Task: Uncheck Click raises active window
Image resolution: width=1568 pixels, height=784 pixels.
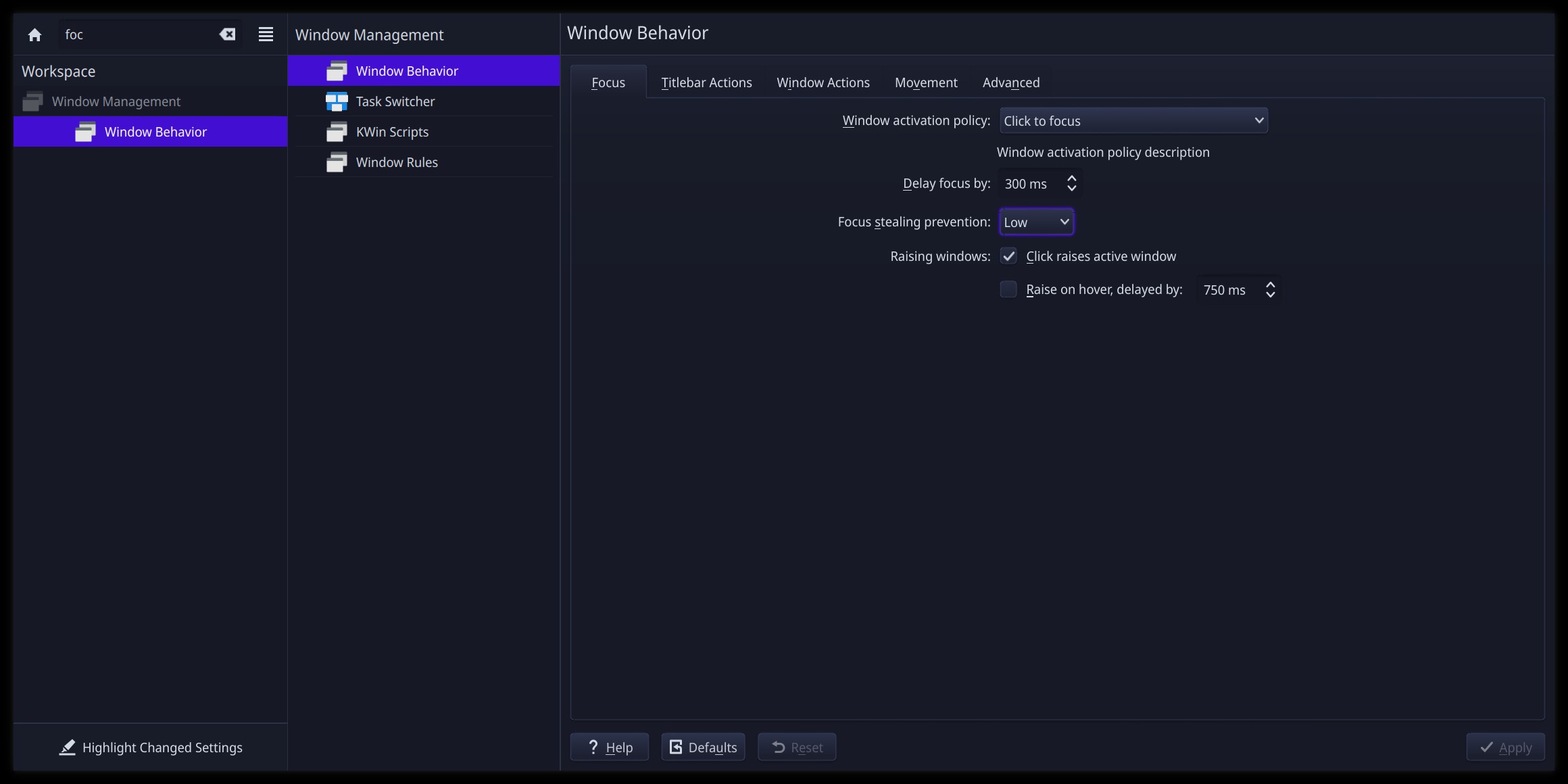Action: (1008, 256)
